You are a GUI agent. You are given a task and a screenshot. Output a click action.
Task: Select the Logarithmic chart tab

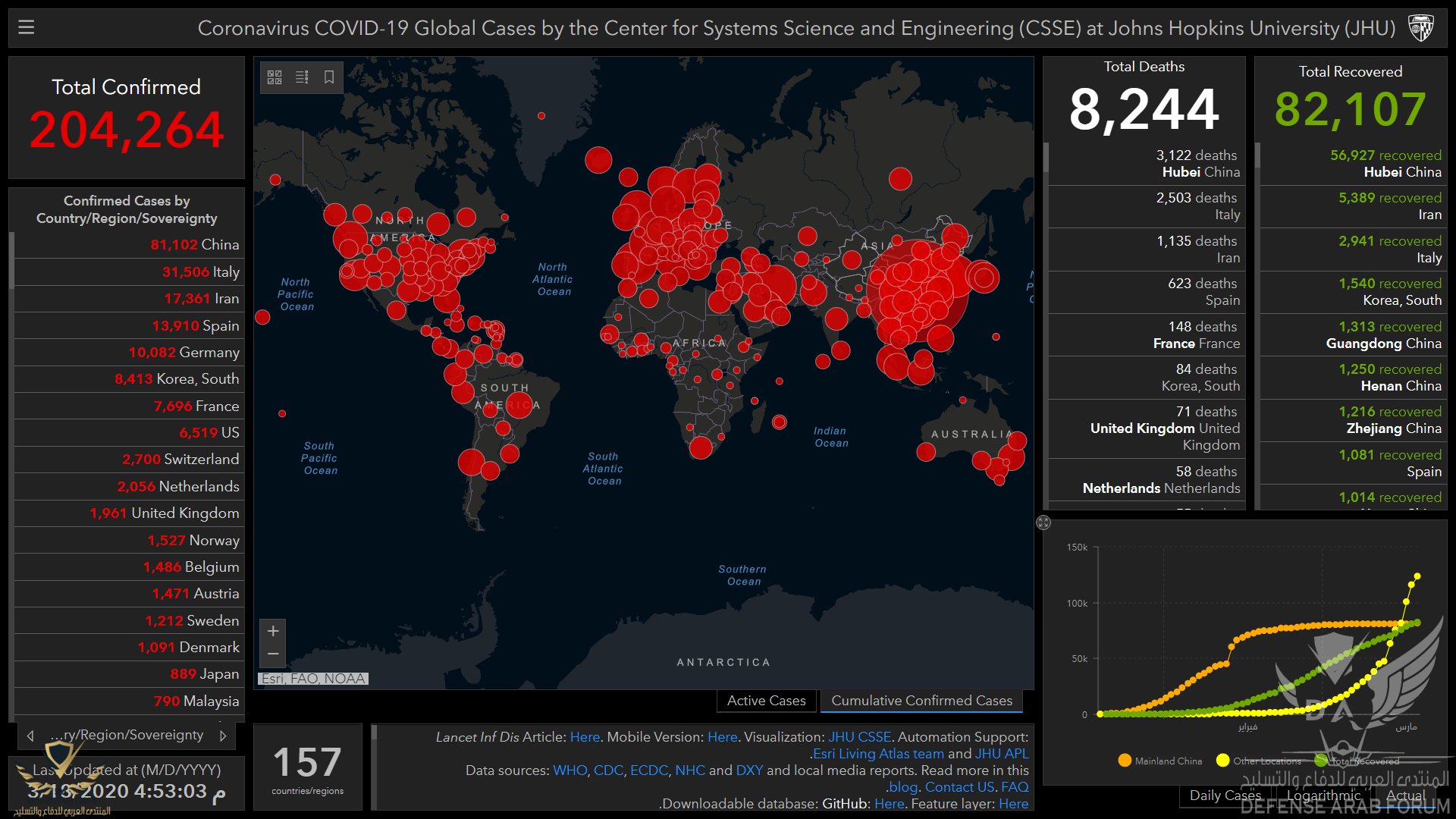(1323, 795)
